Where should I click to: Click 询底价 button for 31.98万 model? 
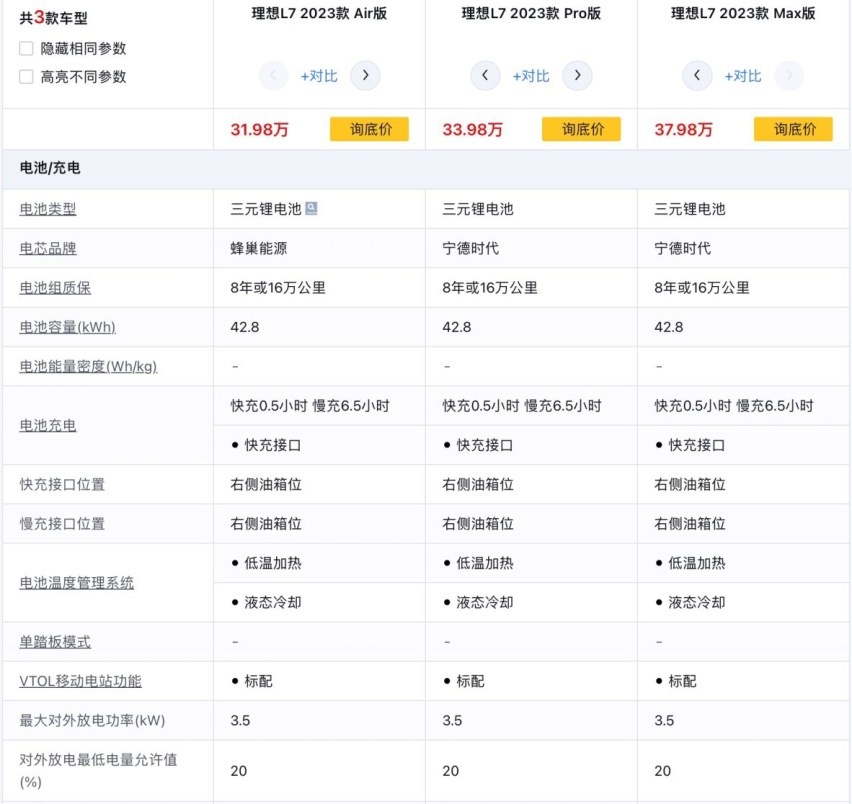(x=369, y=129)
